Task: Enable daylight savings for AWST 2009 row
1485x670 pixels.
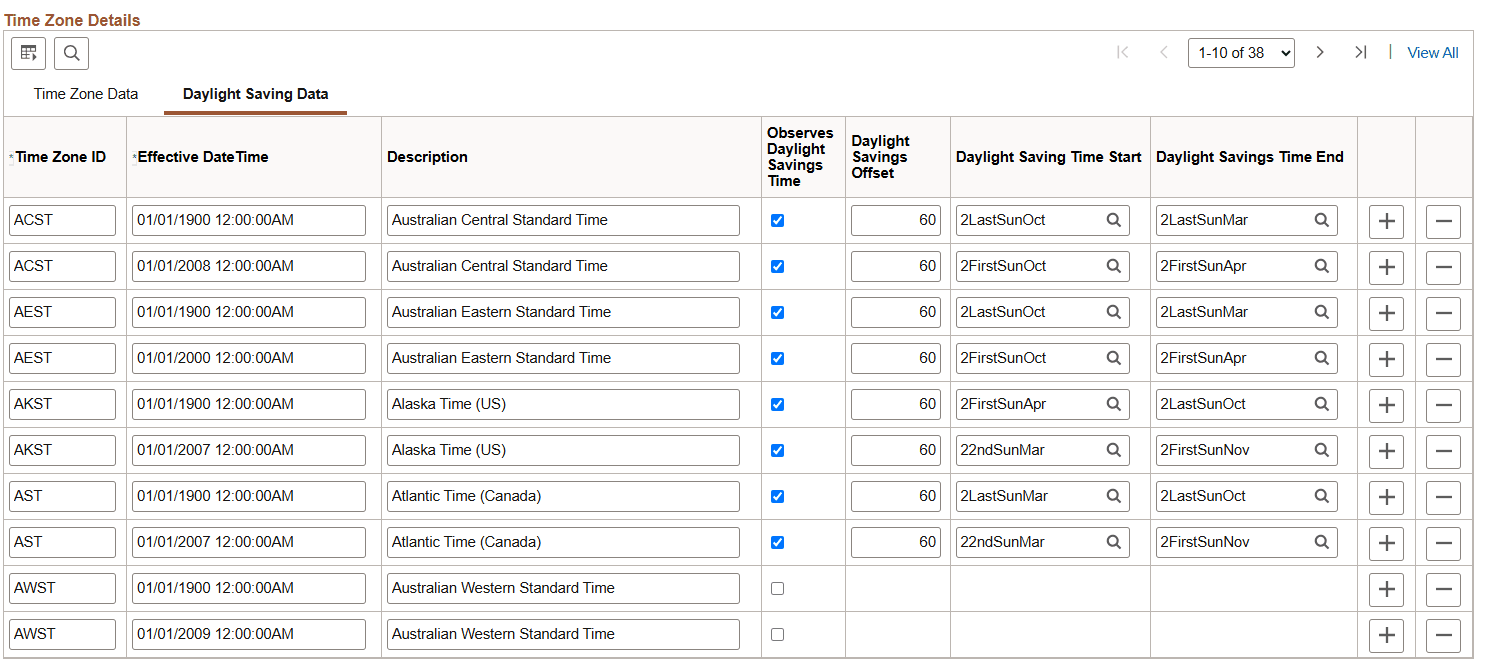Action: coord(777,634)
